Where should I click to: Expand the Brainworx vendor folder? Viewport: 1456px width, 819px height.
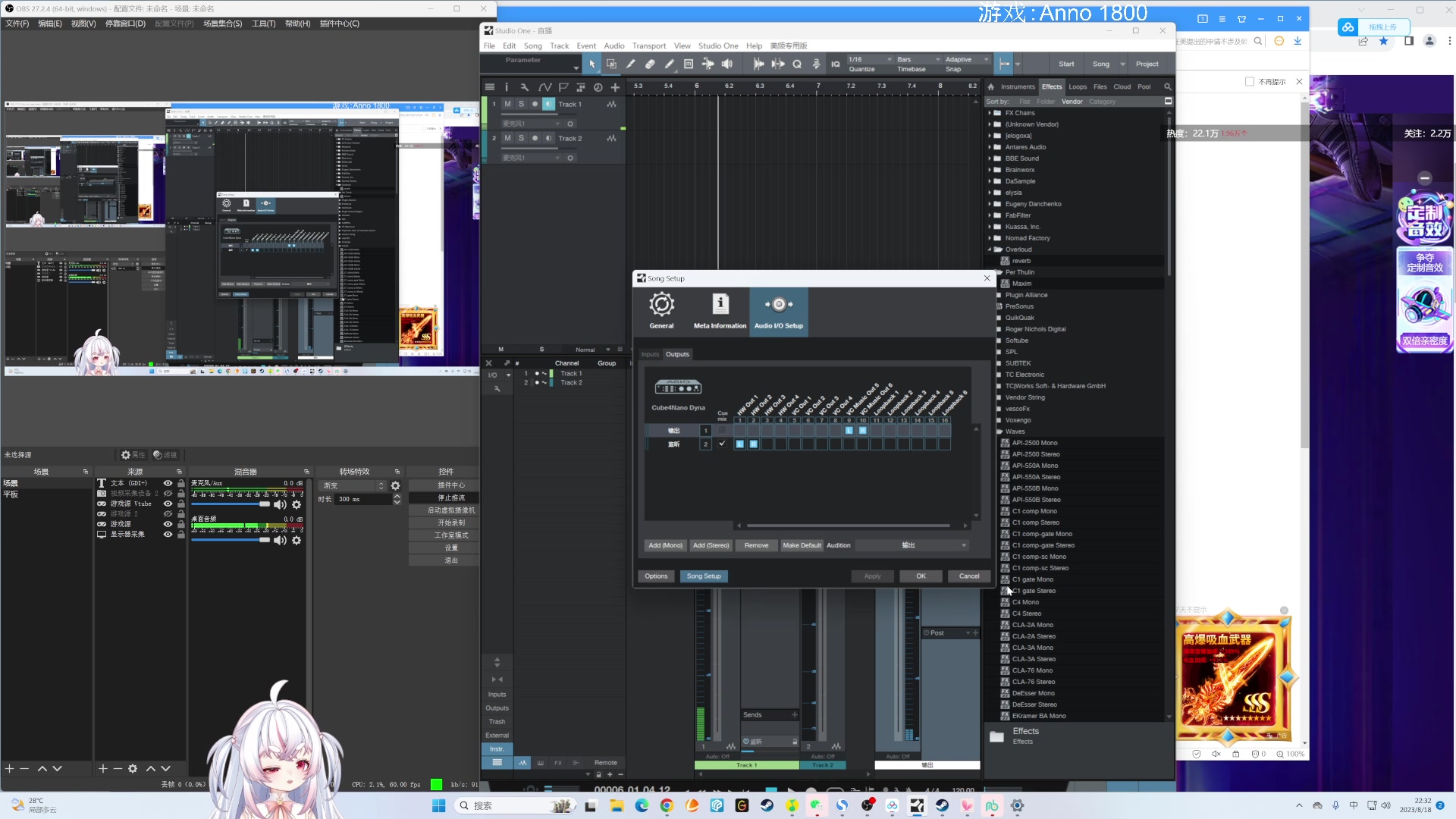[990, 170]
